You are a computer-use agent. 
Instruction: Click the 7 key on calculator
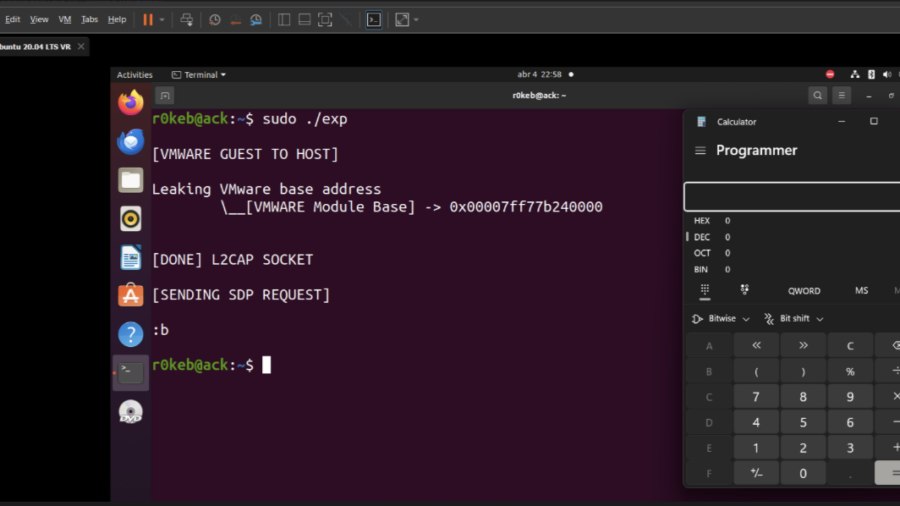click(756, 396)
